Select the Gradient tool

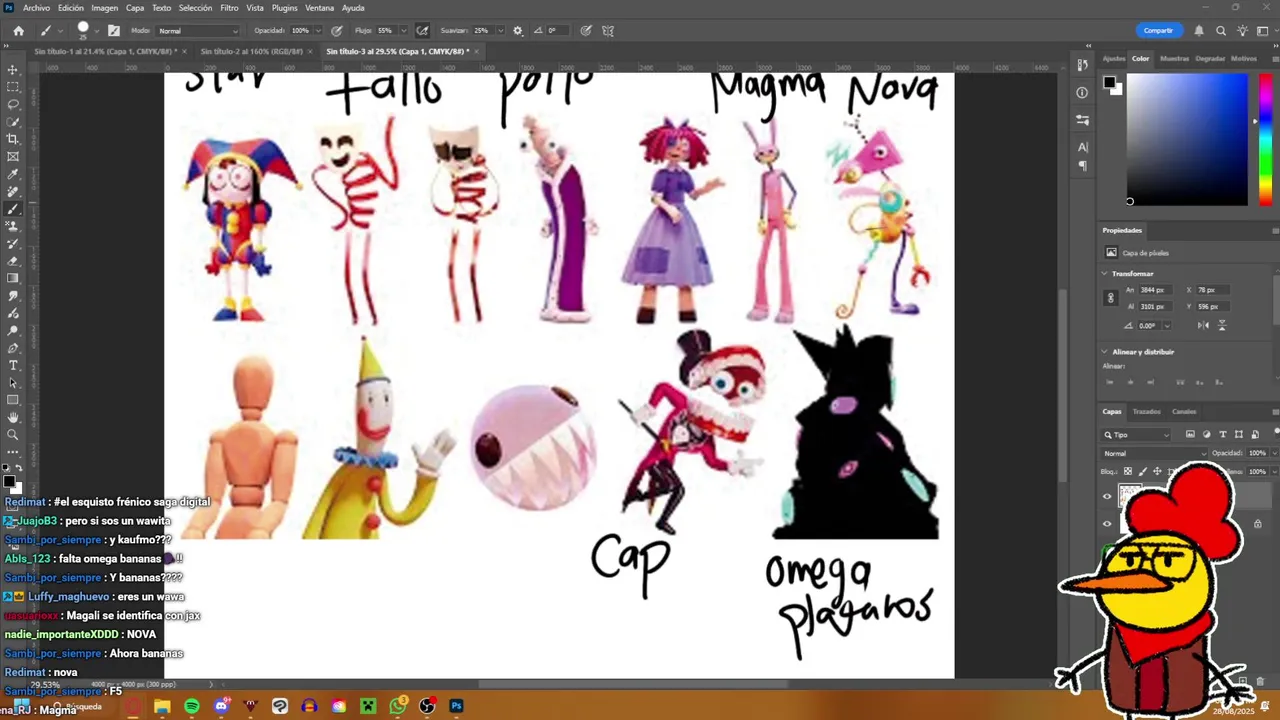tap(13, 278)
